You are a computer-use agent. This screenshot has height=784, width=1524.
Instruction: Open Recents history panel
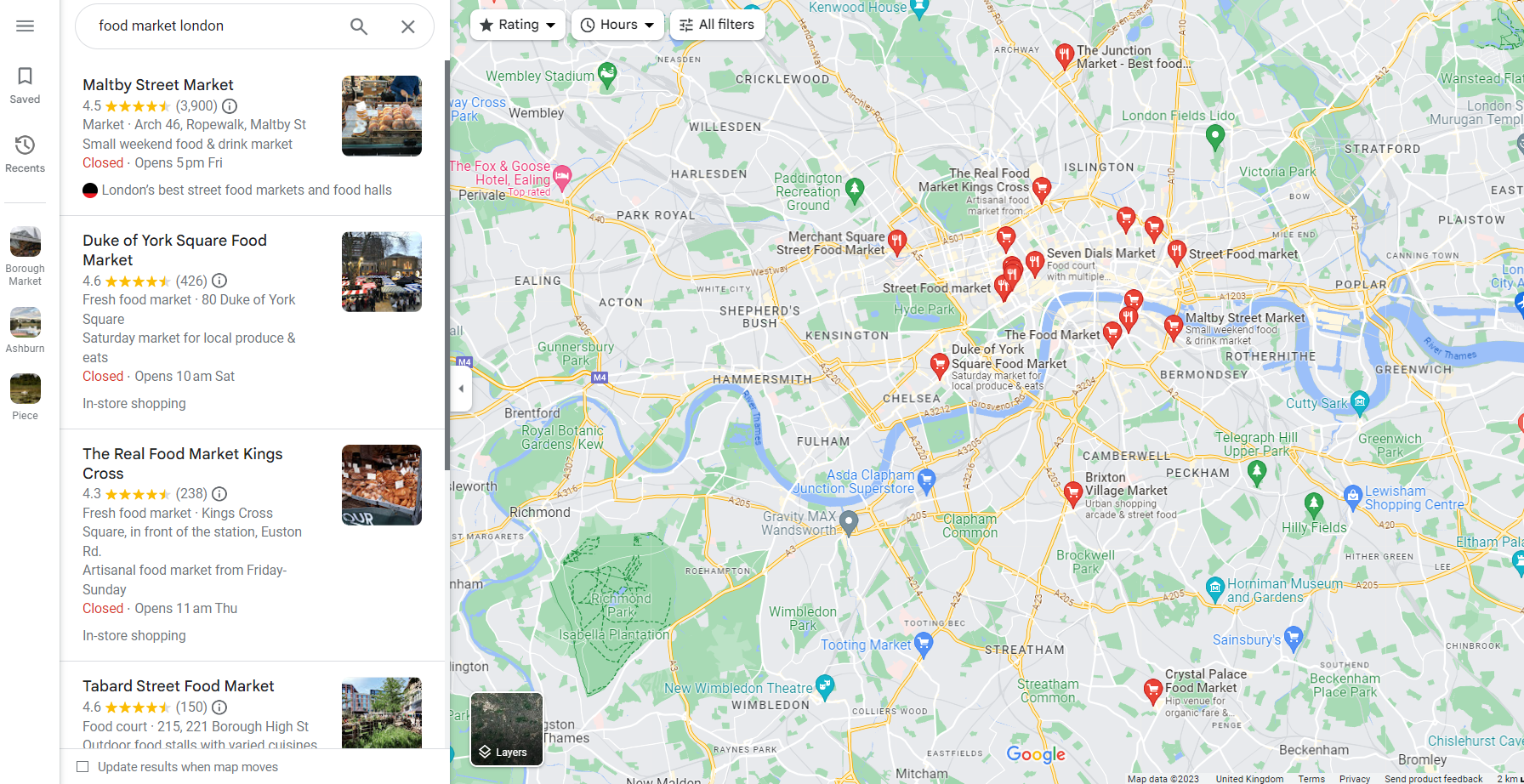tap(26, 154)
